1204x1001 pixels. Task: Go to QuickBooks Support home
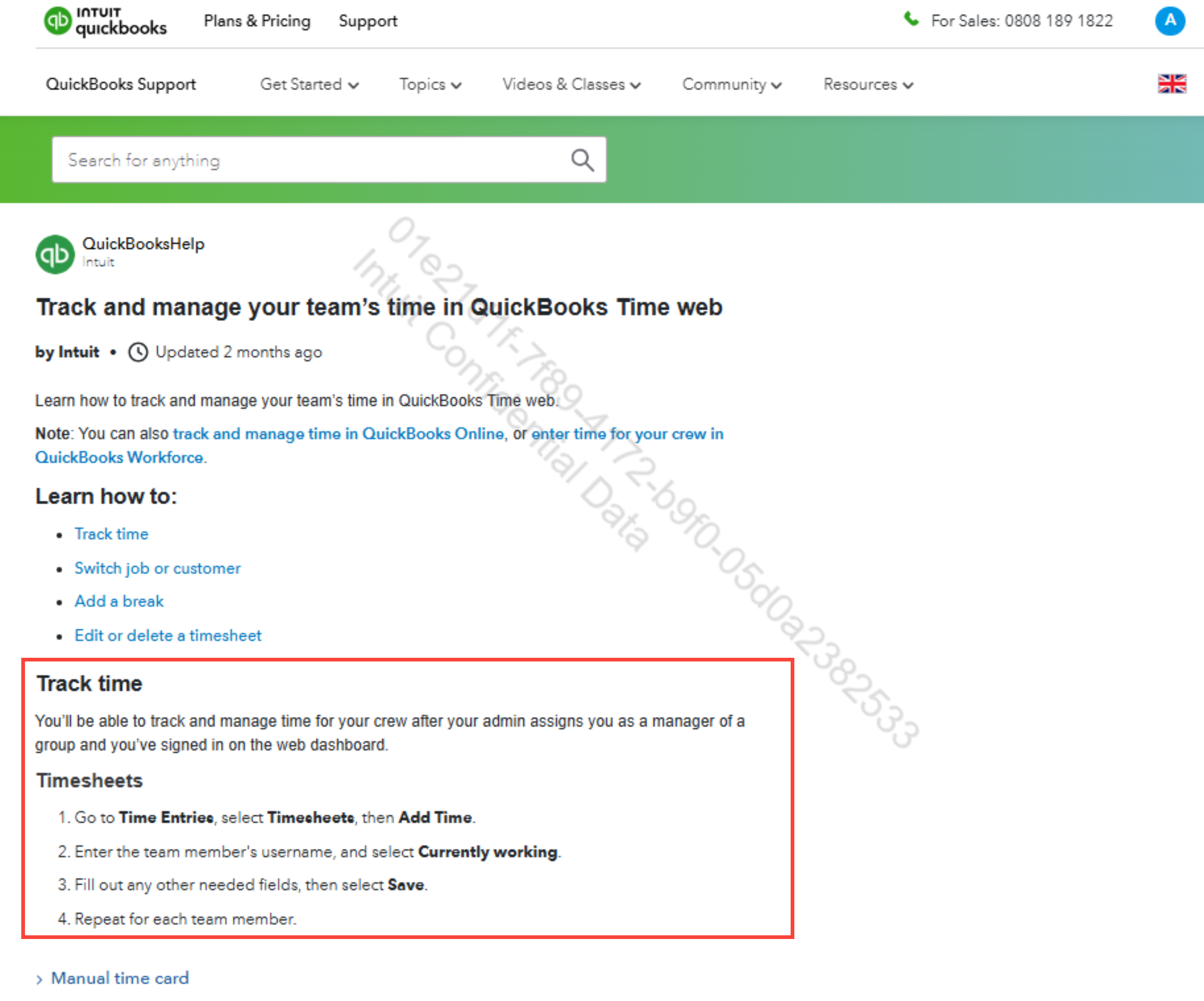click(121, 84)
